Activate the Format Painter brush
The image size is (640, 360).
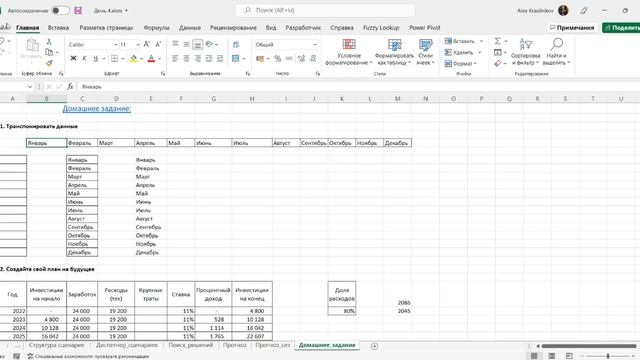pos(49,63)
